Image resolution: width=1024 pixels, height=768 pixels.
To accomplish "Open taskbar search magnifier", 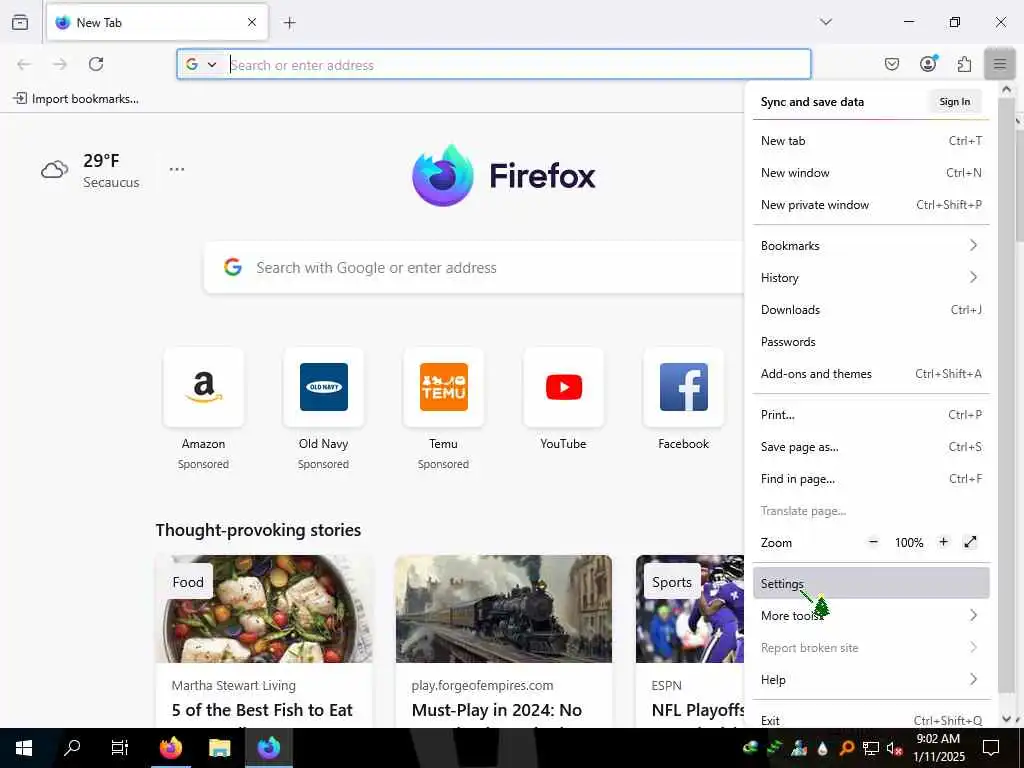I will point(72,748).
